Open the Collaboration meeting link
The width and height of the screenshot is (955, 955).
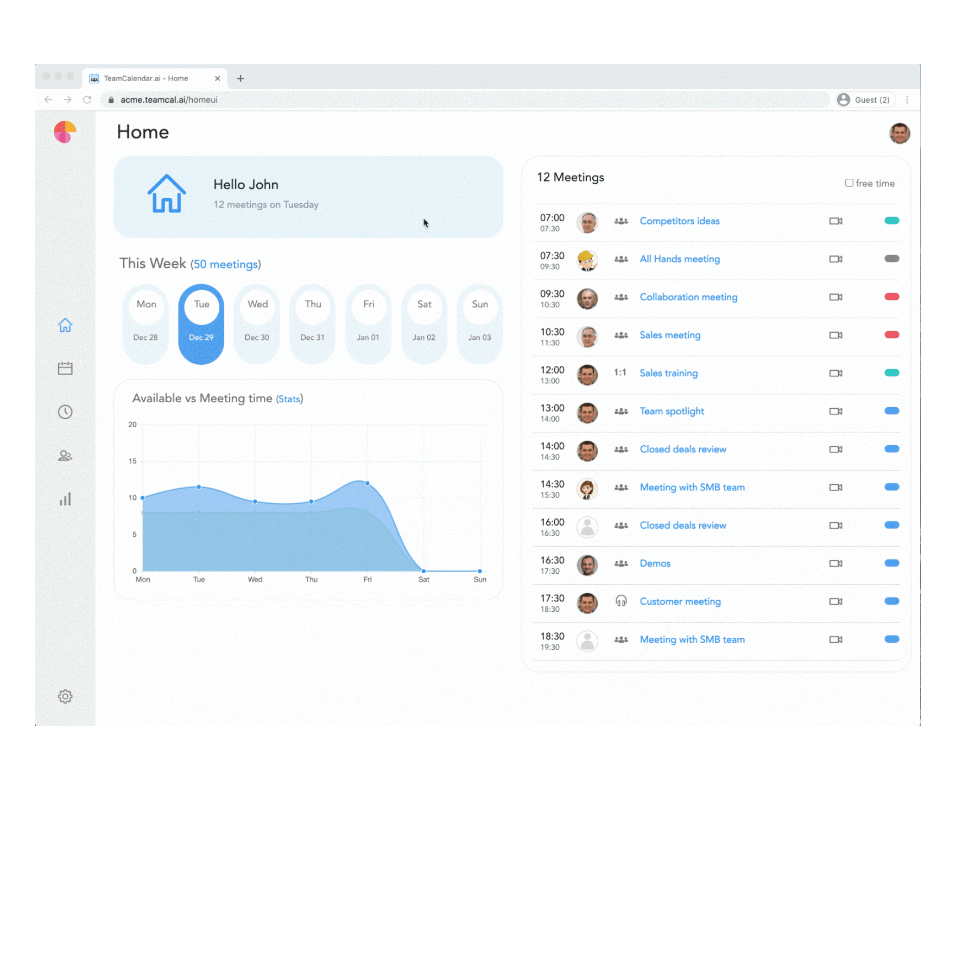click(688, 297)
